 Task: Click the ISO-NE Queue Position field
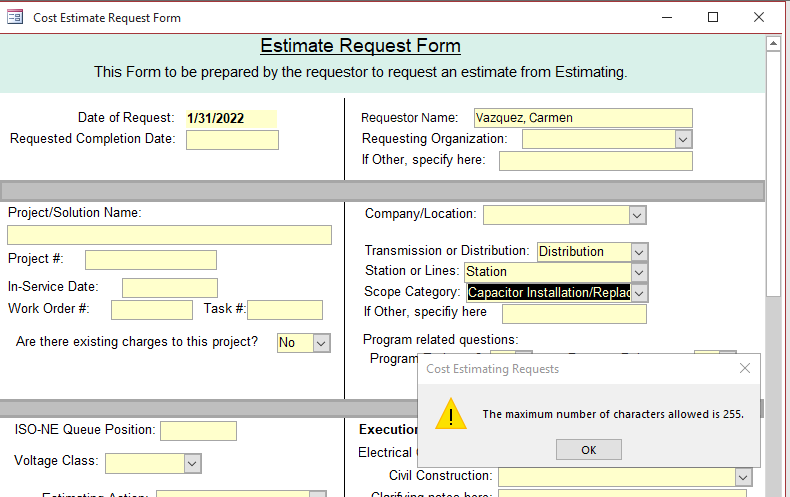[198, 431]
